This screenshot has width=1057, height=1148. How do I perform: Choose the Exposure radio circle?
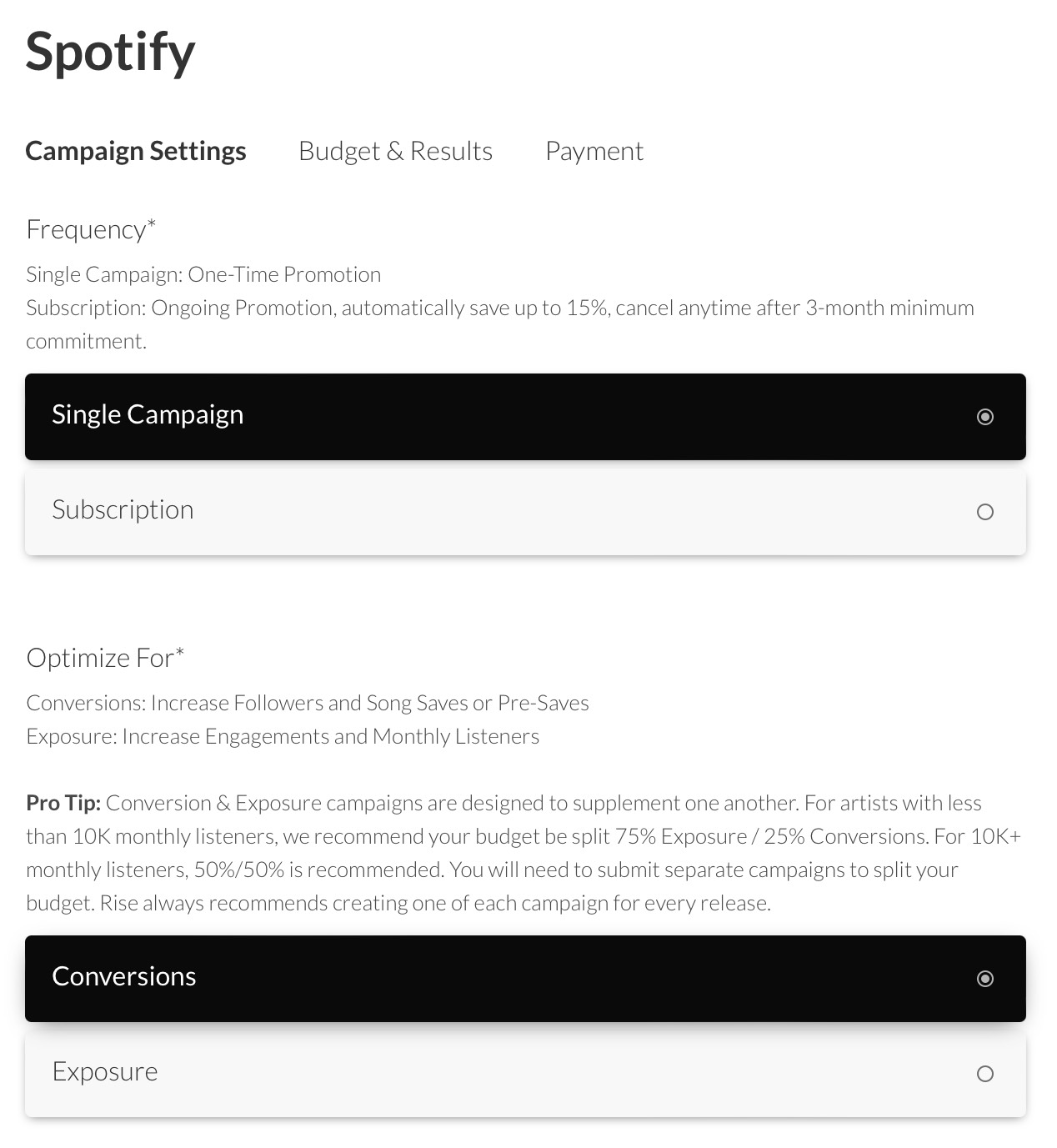984,1074
